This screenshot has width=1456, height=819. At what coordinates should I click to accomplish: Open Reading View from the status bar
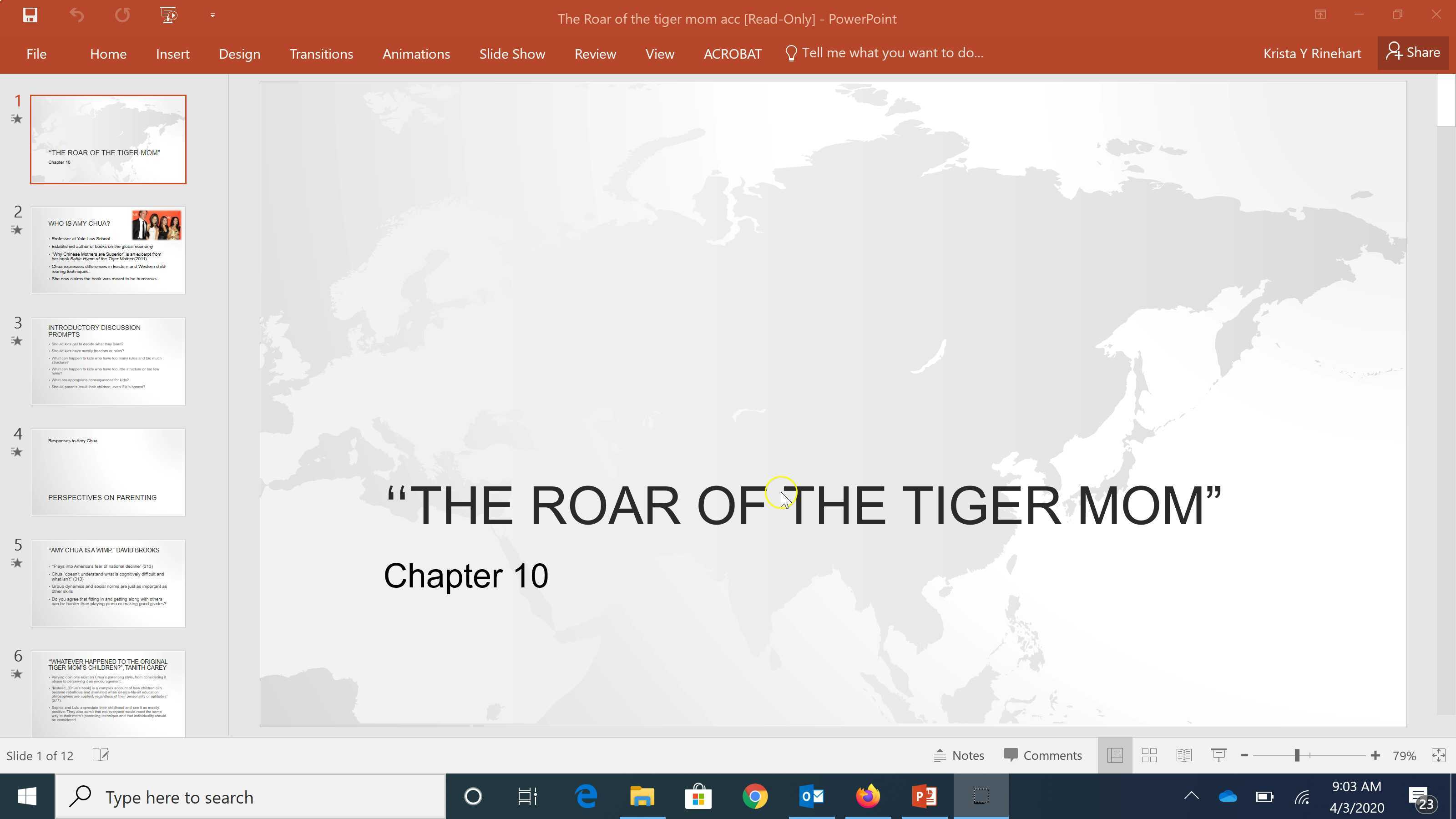tap(1183, 755)
